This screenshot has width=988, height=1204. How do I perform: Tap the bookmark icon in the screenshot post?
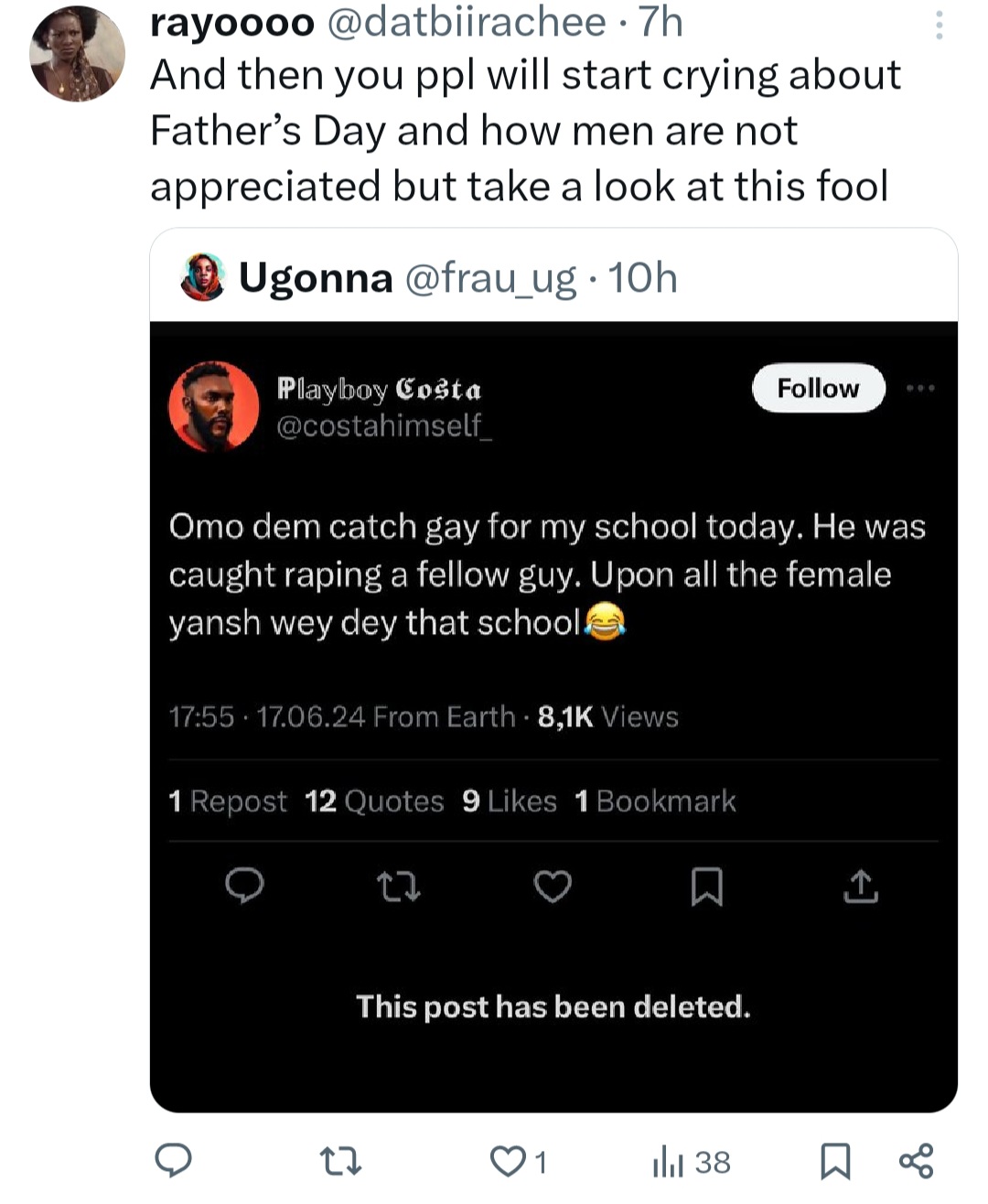click(x=706, y=886)
